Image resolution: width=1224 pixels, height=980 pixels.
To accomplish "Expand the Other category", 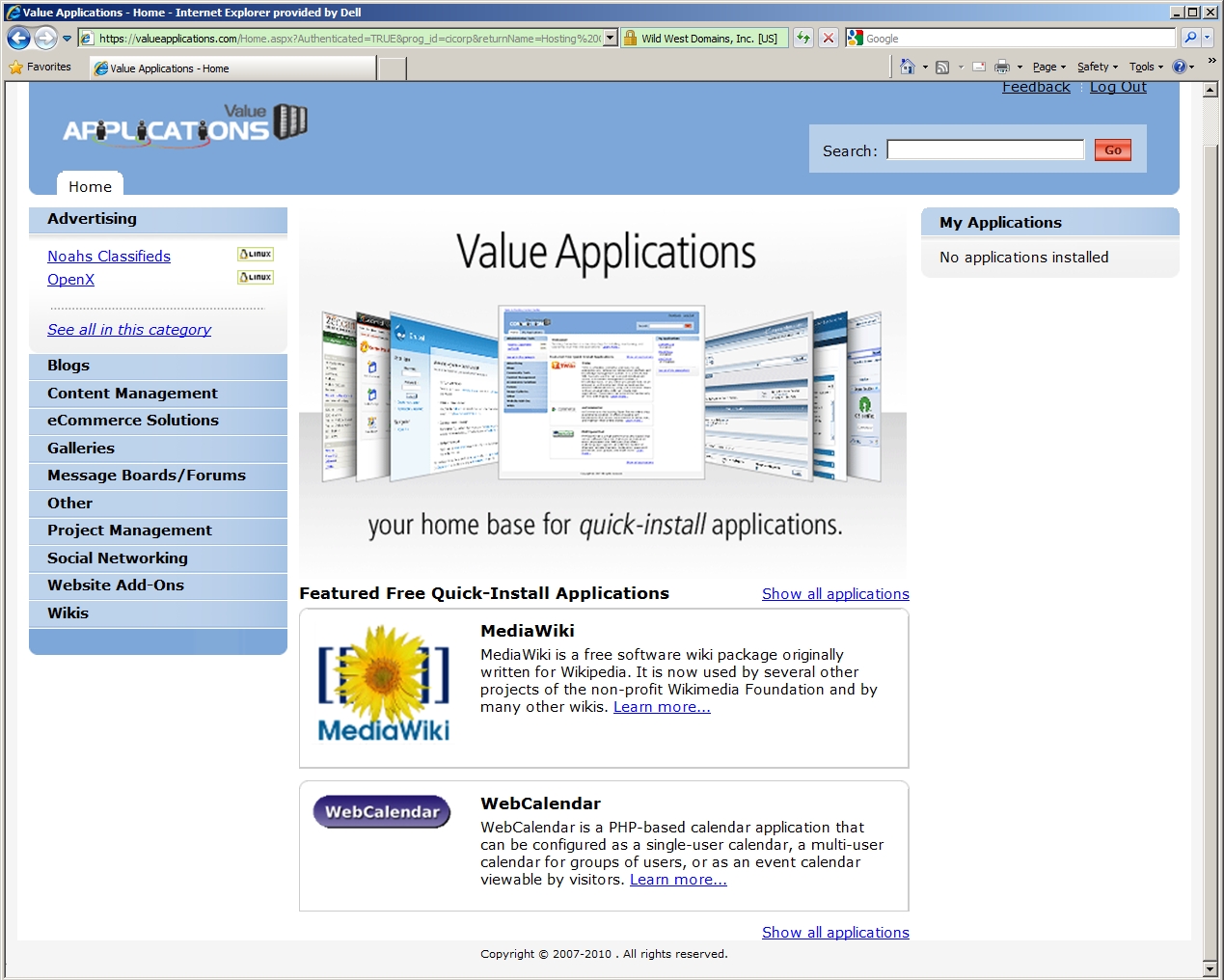I will point(158,504).
